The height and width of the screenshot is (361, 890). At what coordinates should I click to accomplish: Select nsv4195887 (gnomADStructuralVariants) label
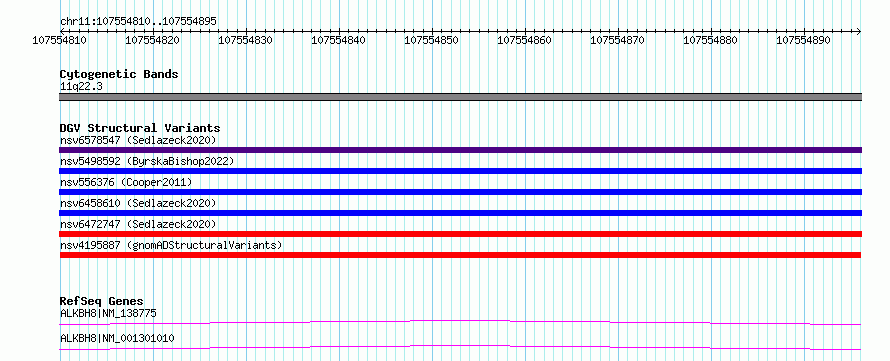click(171, 245)
